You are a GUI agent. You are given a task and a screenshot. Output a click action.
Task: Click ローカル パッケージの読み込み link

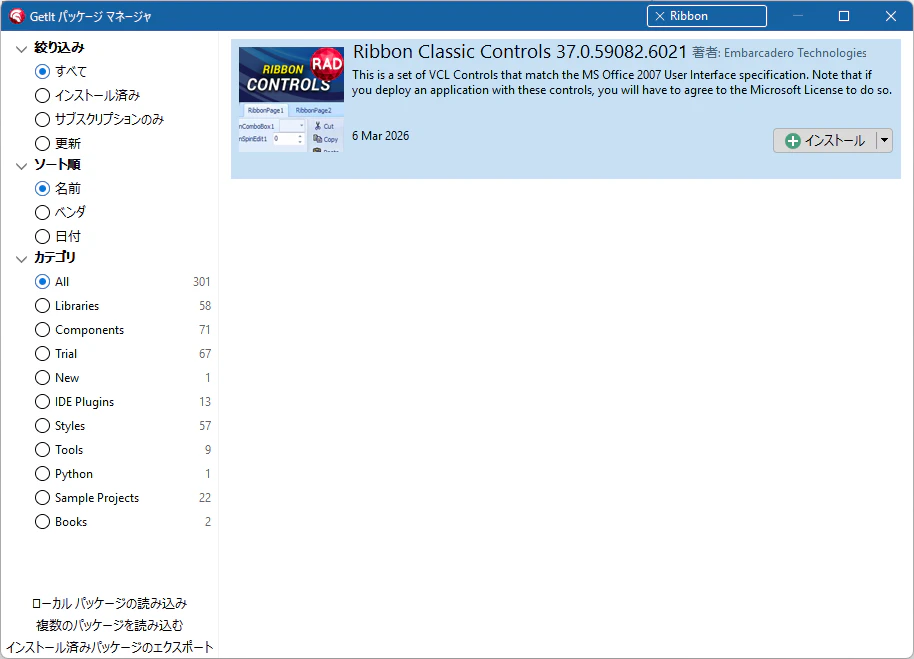pyautogui.click(x=109, y=603)
